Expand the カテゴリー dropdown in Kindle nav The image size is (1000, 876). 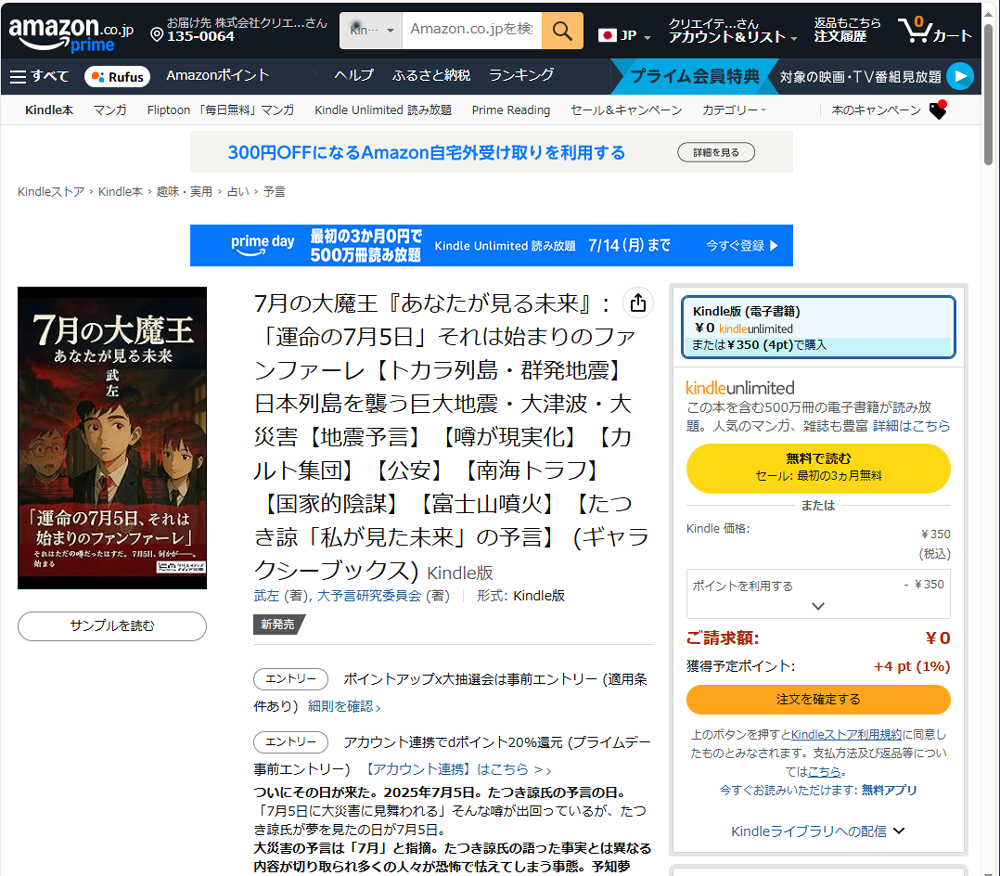coord(733,110)
